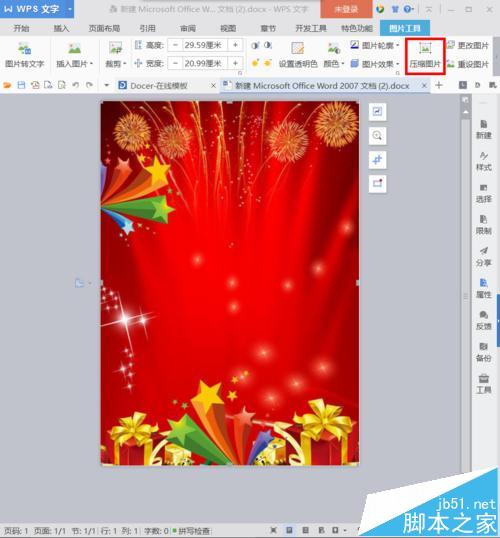Switch to the 页面布局 page layout tab
500x538 pixels.
click(x=104, y=28)
